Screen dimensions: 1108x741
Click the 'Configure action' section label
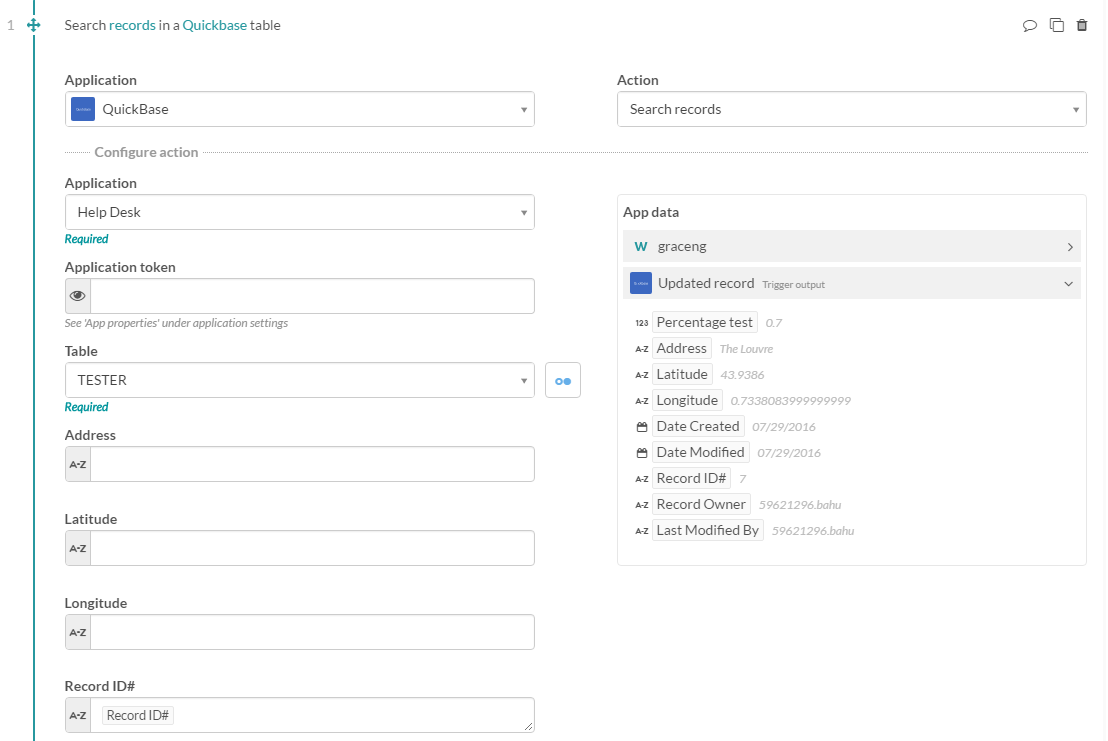click(146, 153)
